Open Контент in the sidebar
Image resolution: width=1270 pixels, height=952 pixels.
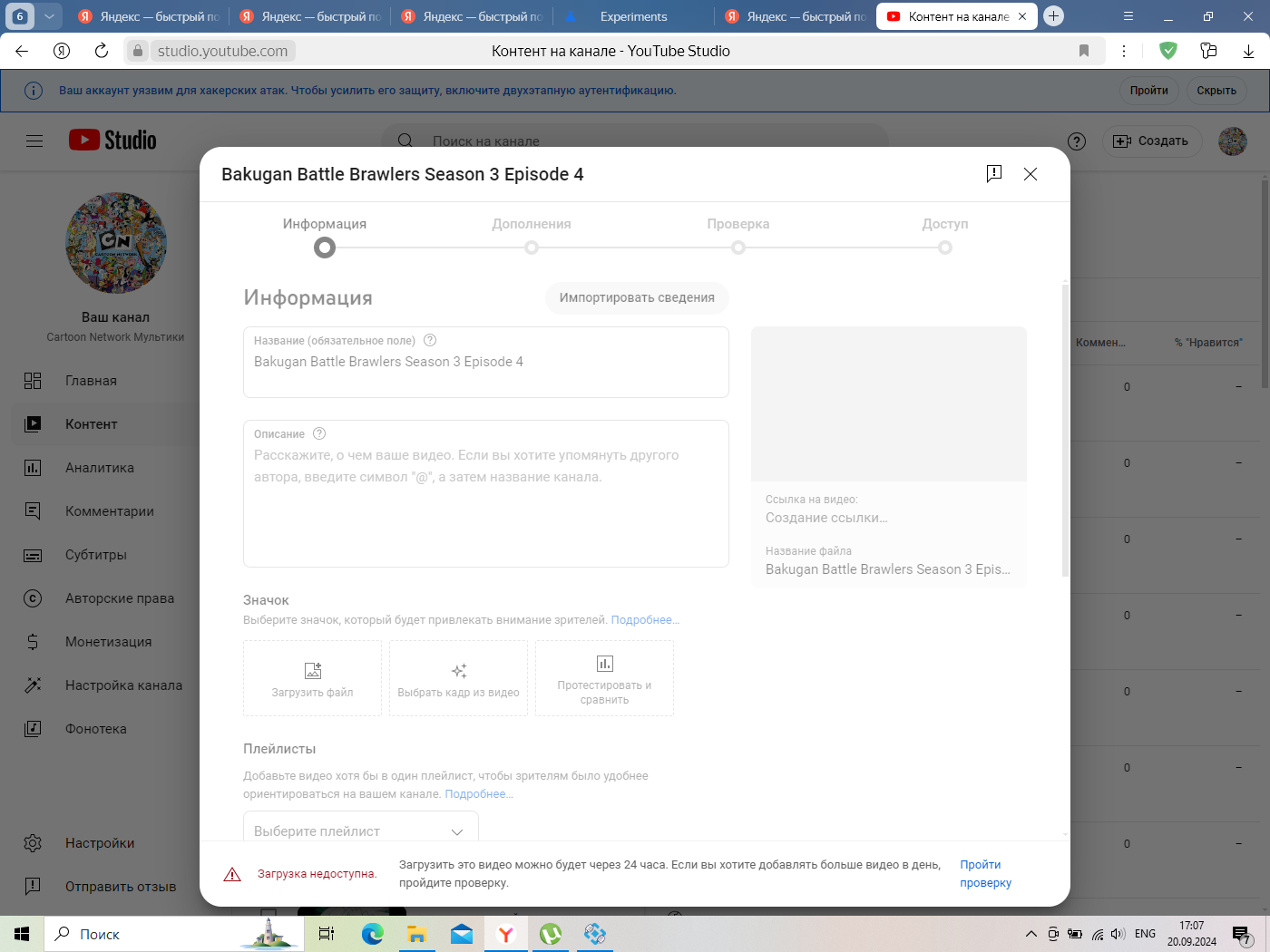click(104, 424)
